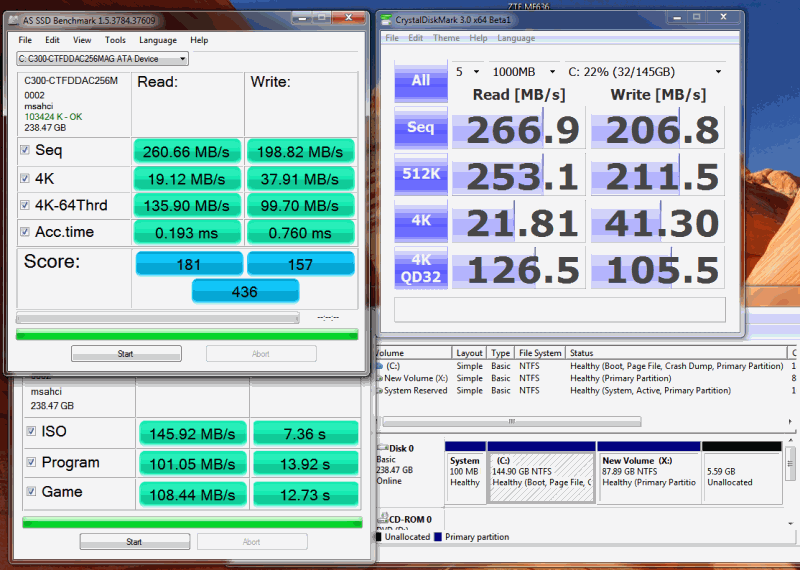
Task: Click the total score value 436
Action: 245,291
